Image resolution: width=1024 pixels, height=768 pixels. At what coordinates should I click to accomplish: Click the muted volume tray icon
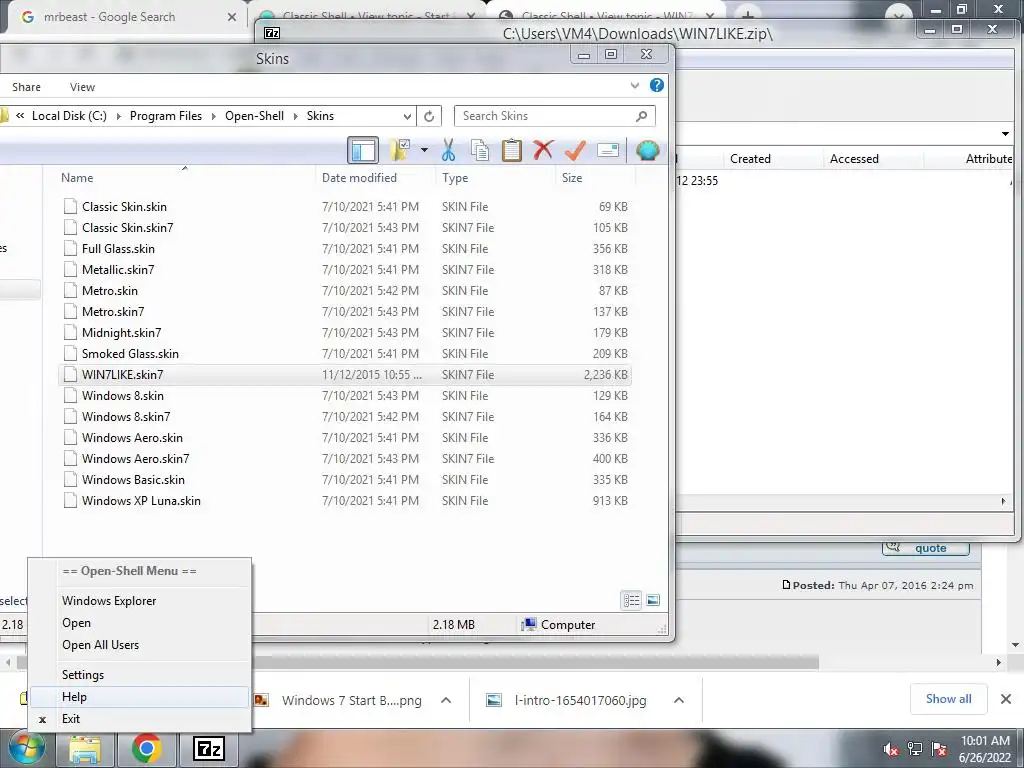(x=891, y=750)
